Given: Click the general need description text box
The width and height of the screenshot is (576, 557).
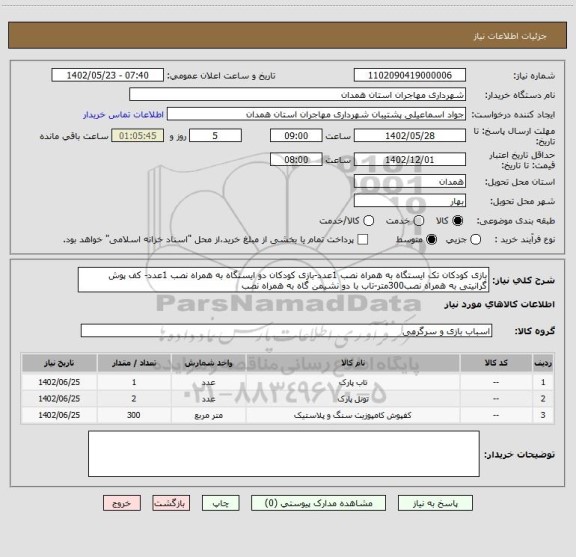Looking at the screenshot, I should click(284, 280).
